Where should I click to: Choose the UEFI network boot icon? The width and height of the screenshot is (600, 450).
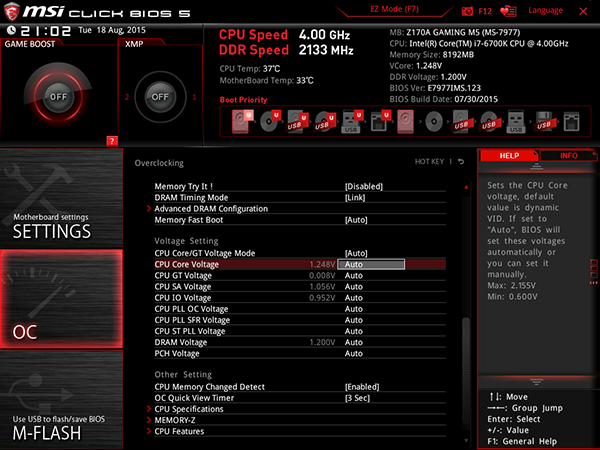tap(380, 122)
